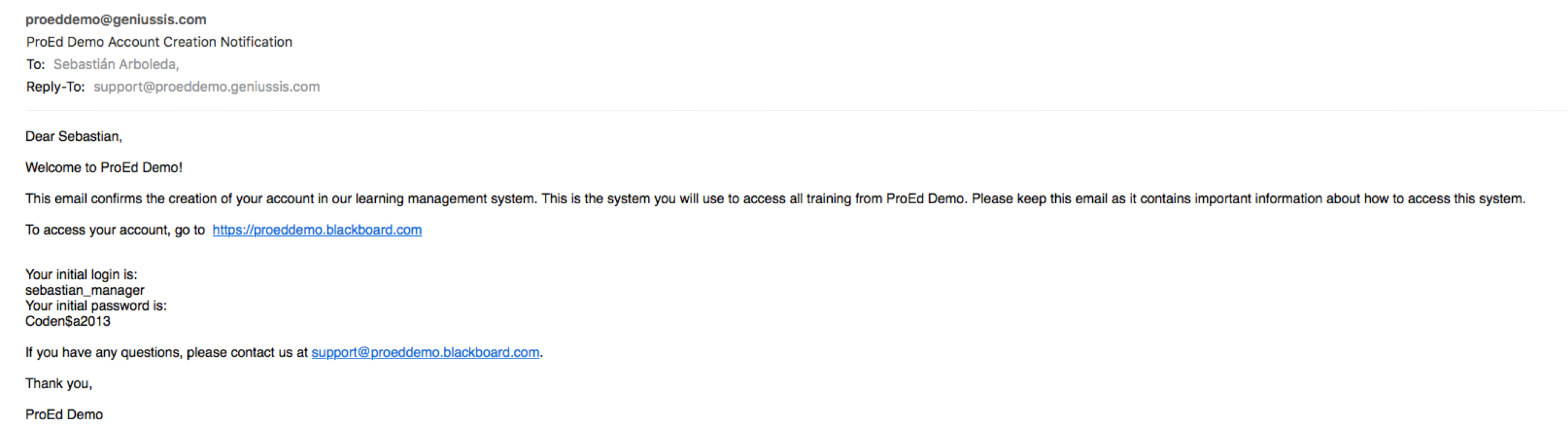Screen dimensions: 1568x441
Task: Click recipient name Sebastián Arboleda
Action: pos(116,64)
